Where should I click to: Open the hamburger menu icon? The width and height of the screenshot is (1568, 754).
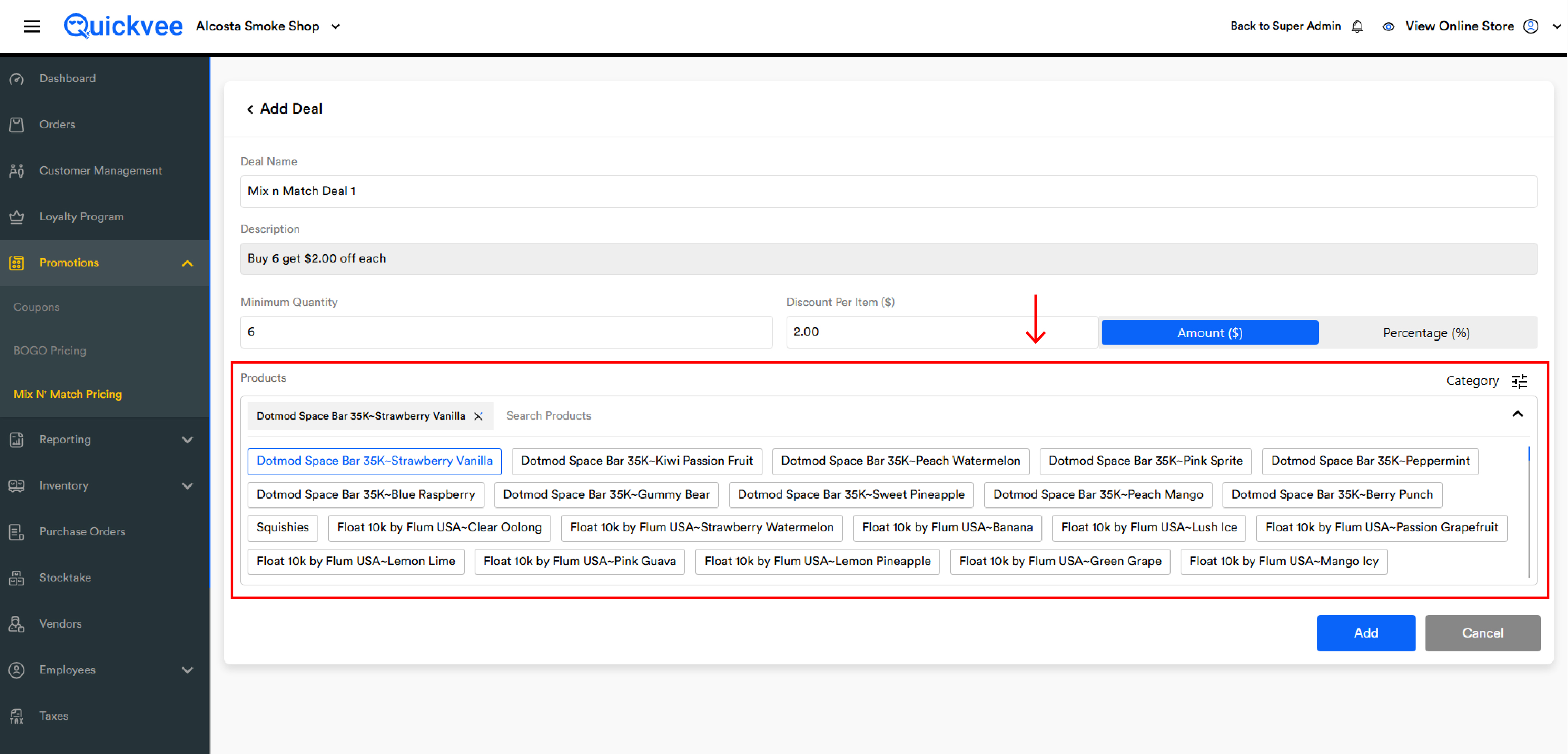point(32,26)
